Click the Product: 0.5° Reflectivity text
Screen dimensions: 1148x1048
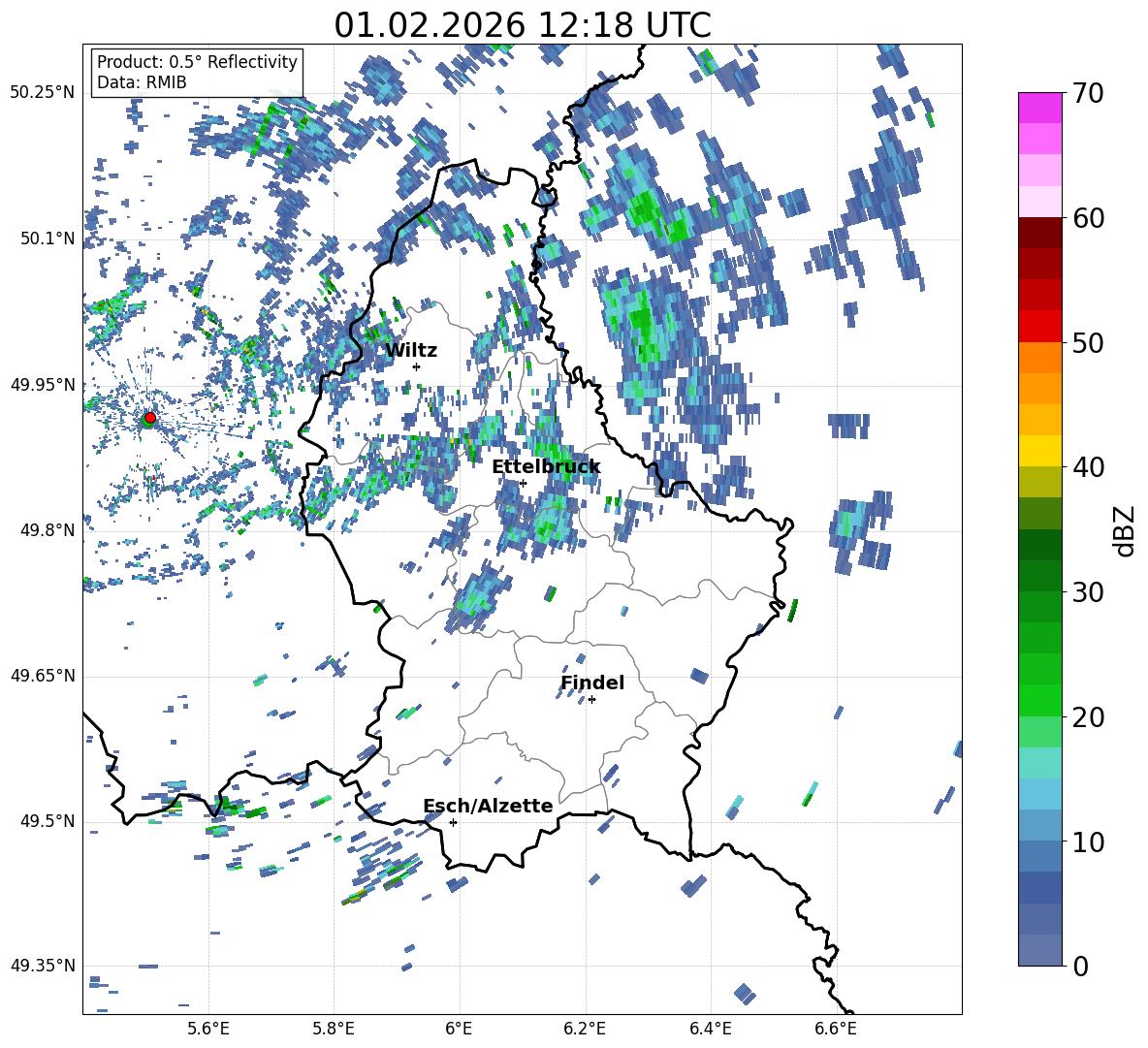point(197,61)
